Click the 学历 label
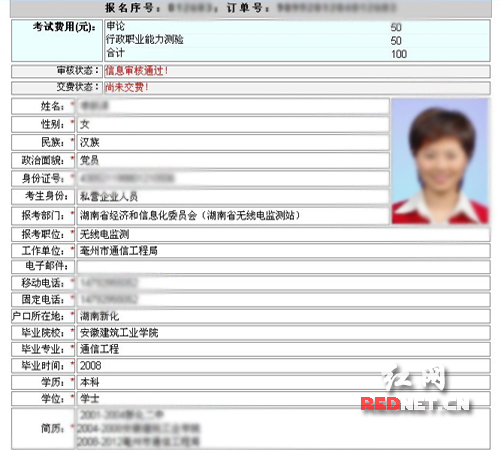This screenshot has height=450, width=500. 53,382
